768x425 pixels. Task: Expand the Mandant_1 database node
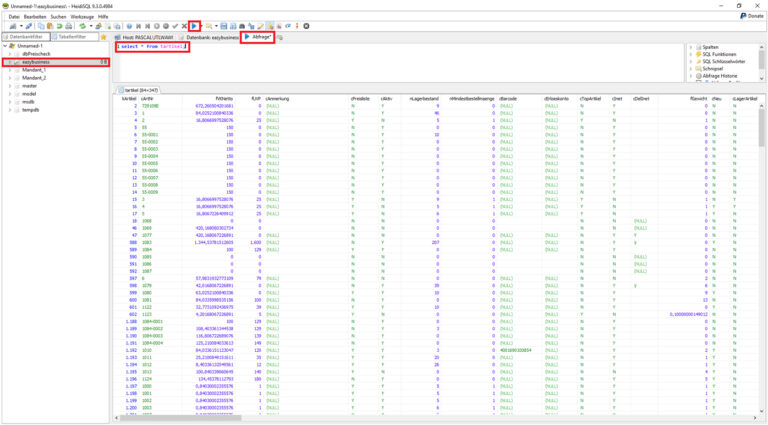click(x=10, y=70)
